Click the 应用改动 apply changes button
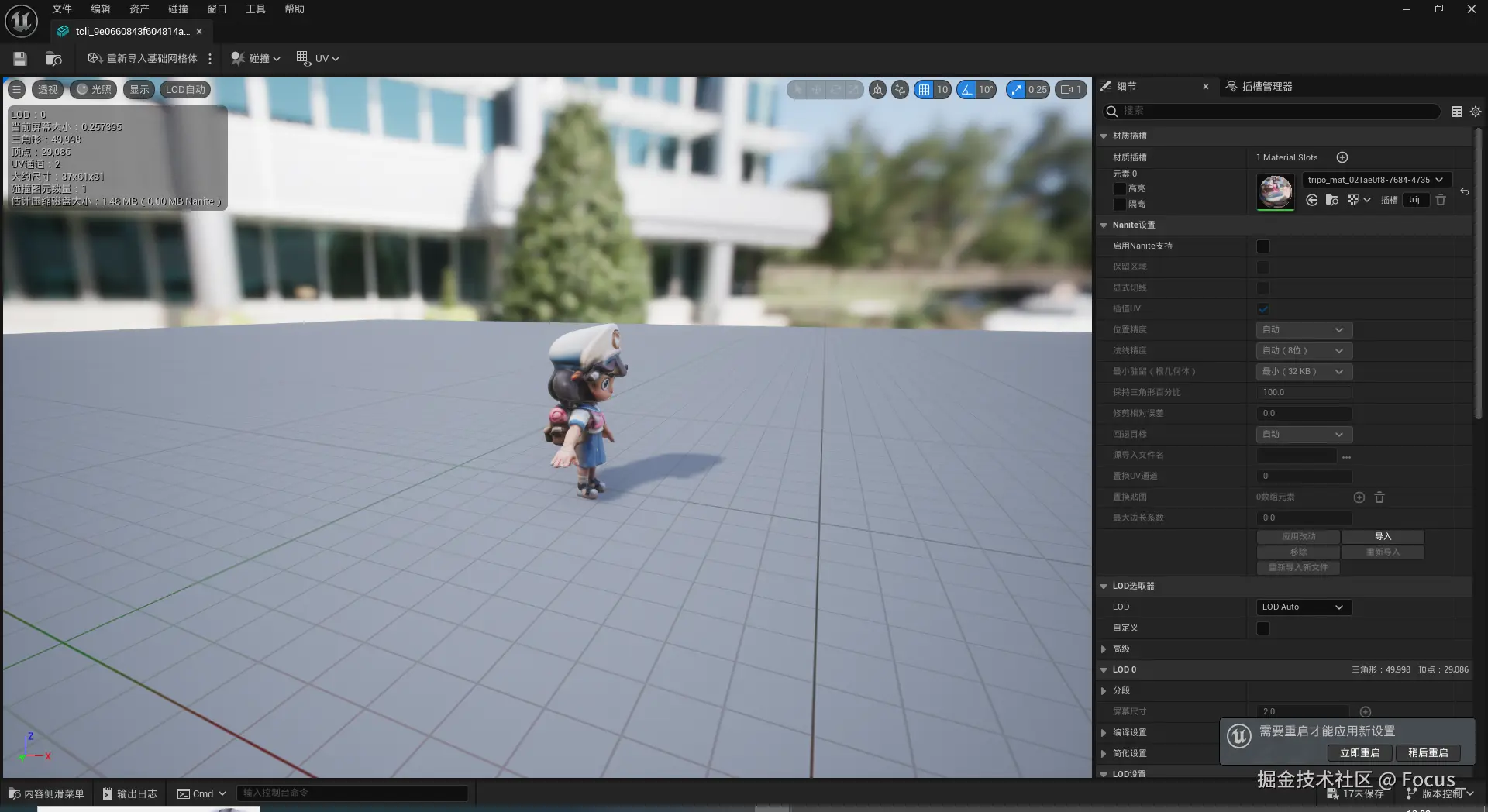This screenshot has height=812, width=1488. click(x=1298, y=537)
